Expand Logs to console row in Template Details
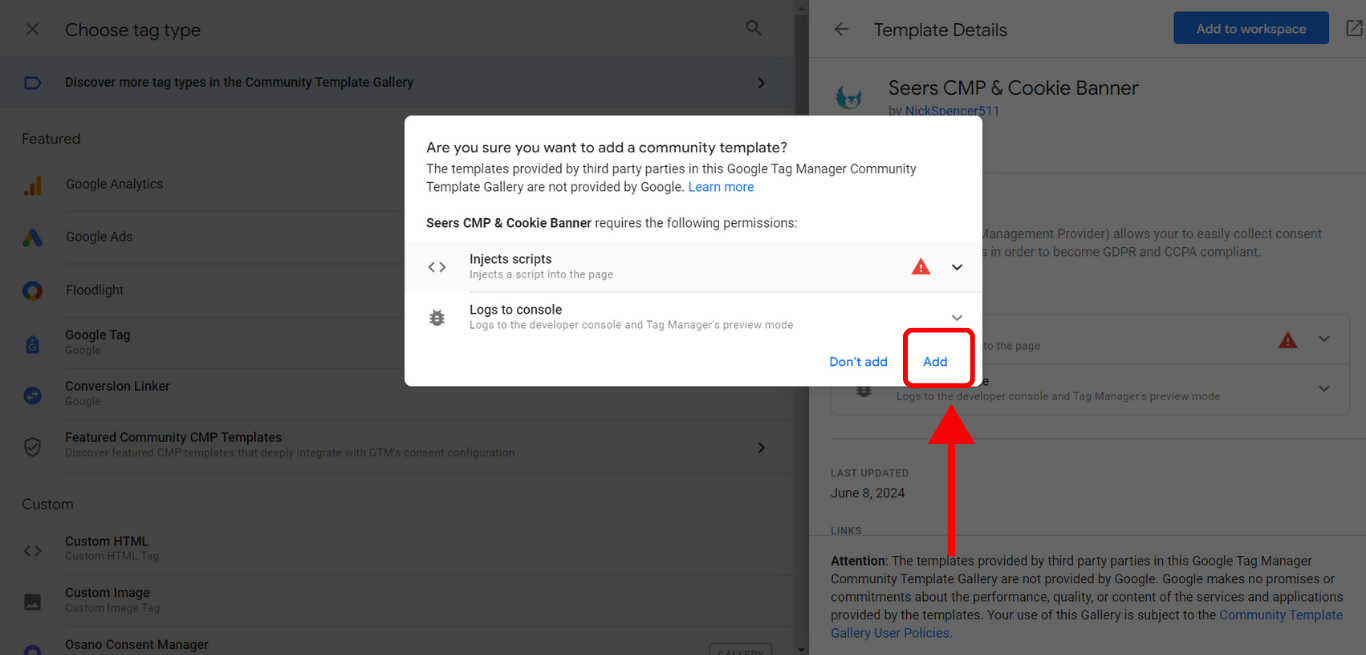 pyautogui.click(x=1324, y=389)
